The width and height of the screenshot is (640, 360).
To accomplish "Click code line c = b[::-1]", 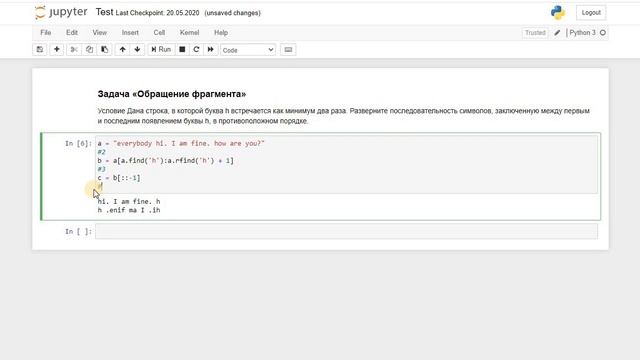I will pos(119,178).
